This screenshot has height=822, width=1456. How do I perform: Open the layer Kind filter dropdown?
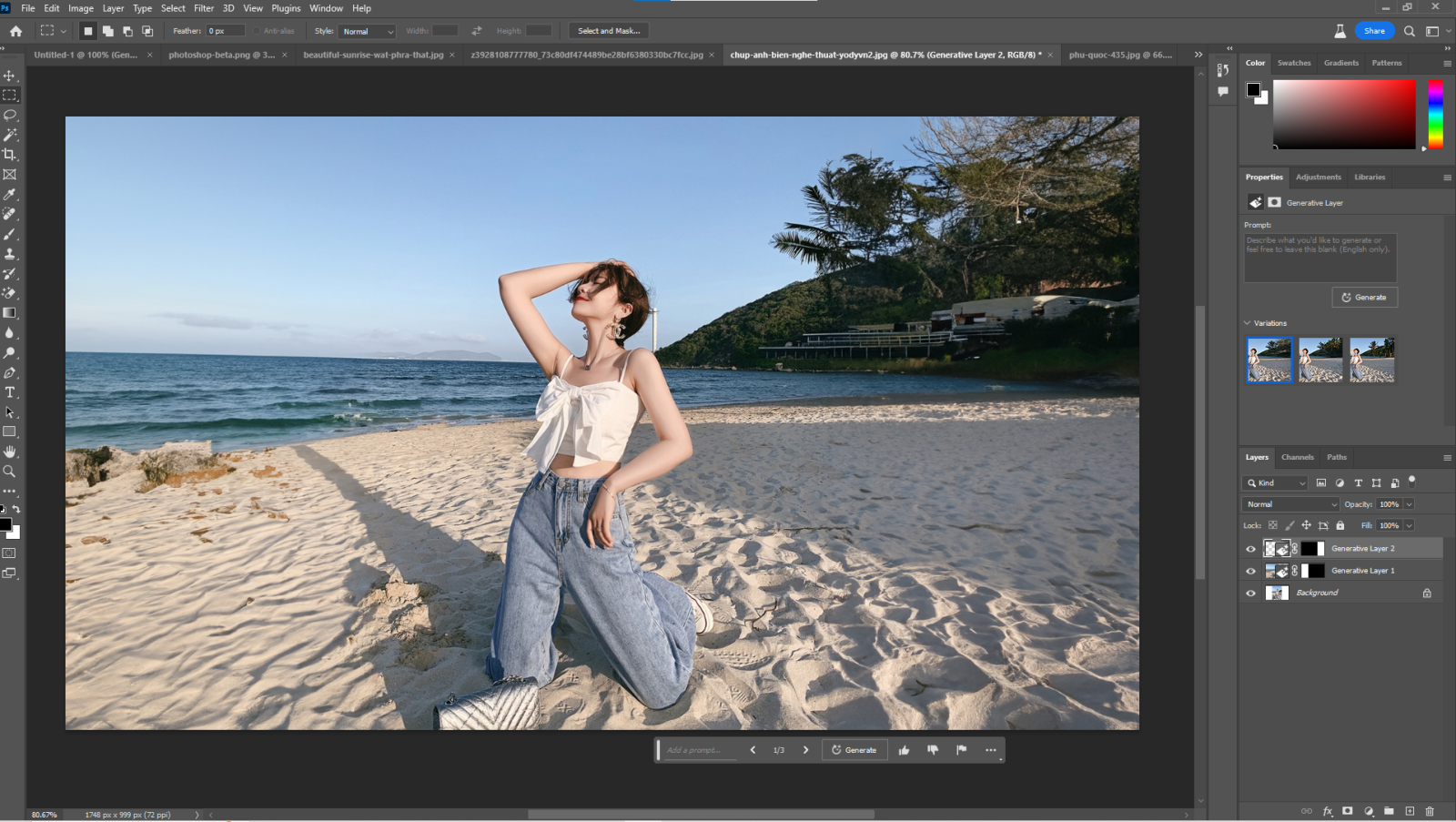1275,482
